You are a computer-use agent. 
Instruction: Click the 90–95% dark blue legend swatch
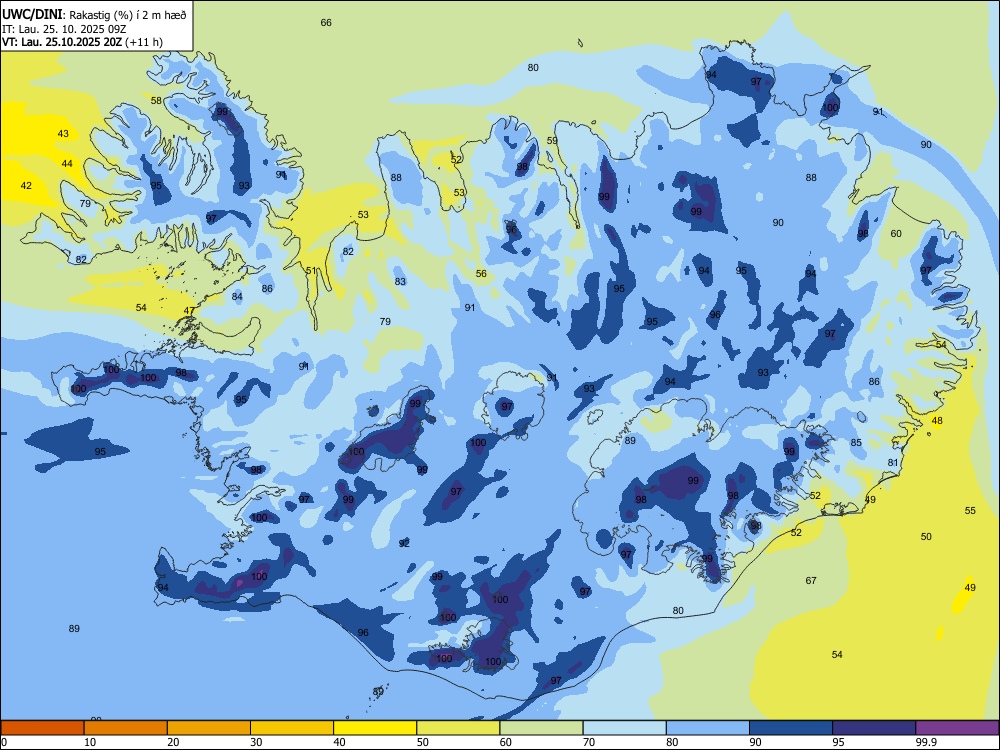point(791,728)
